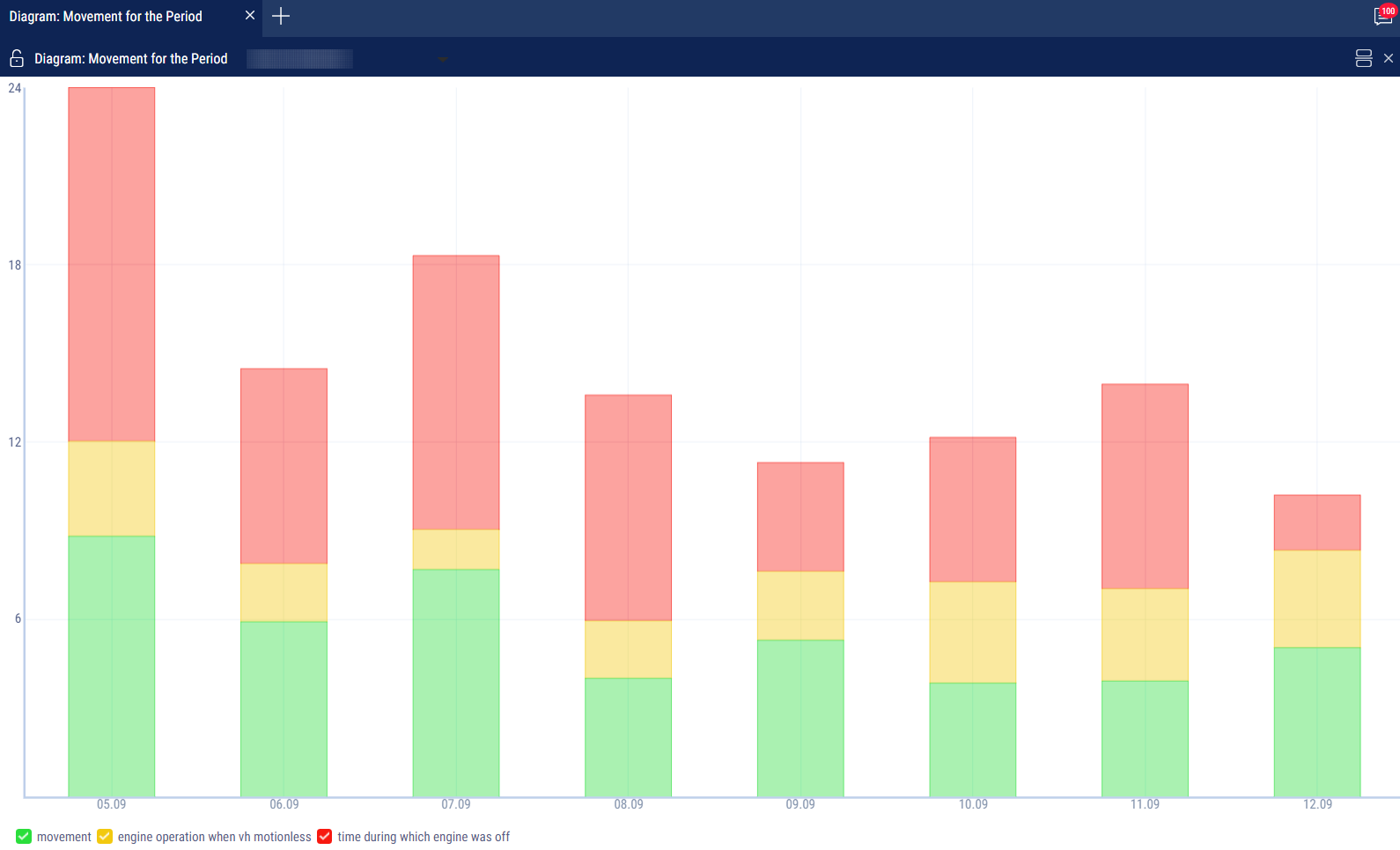Click the green movement segment for 07.09
This screenshot has height=850, width=1400.
point(456,684)
